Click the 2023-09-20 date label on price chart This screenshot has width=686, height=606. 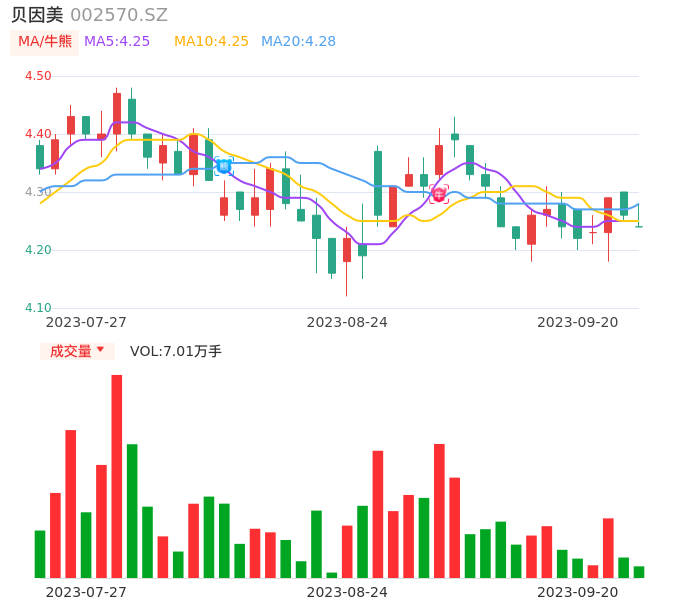pos(578,322)
